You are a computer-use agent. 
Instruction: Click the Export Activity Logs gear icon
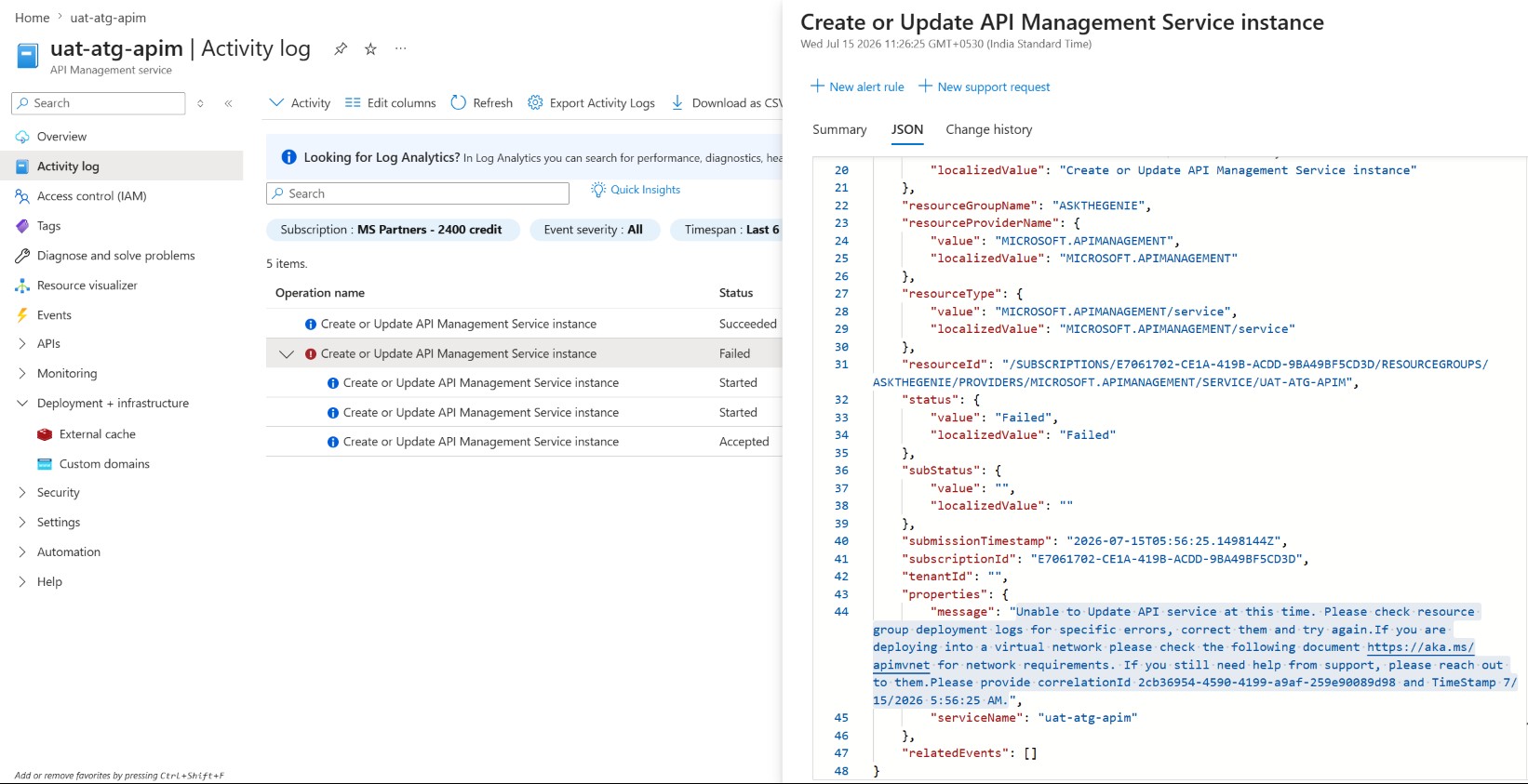535,103
